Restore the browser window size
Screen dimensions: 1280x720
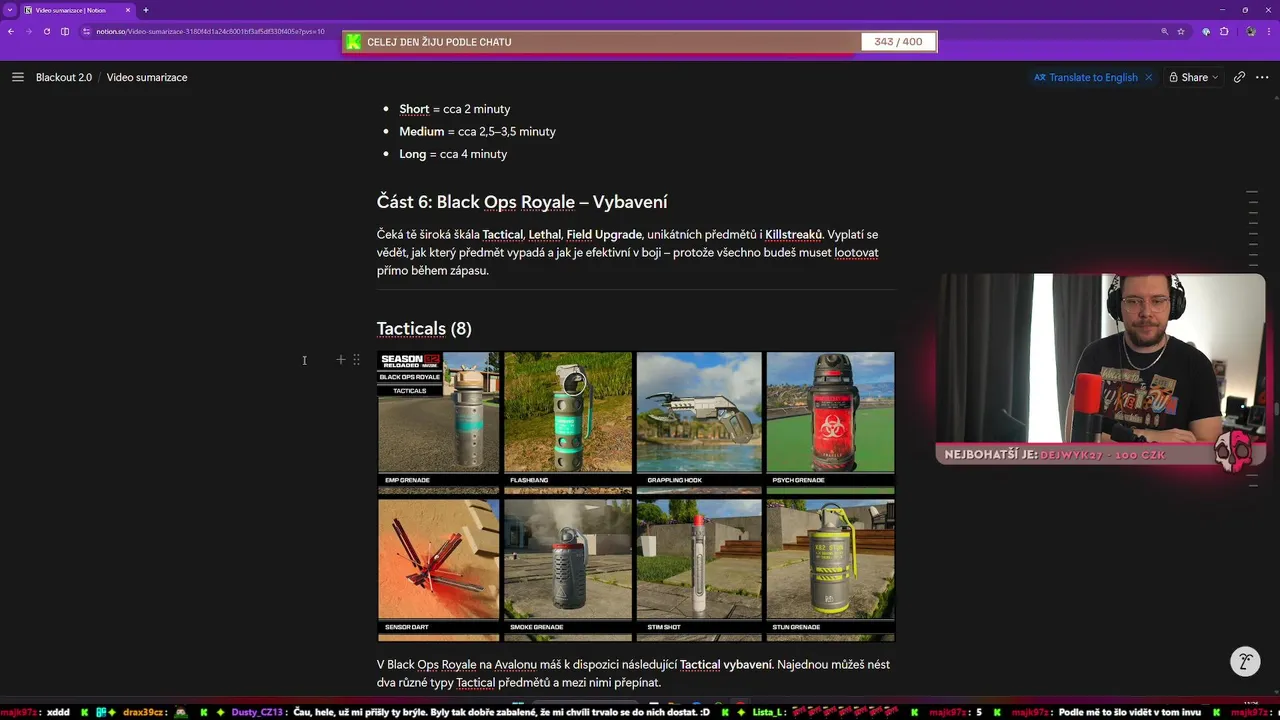(1244, 10)
